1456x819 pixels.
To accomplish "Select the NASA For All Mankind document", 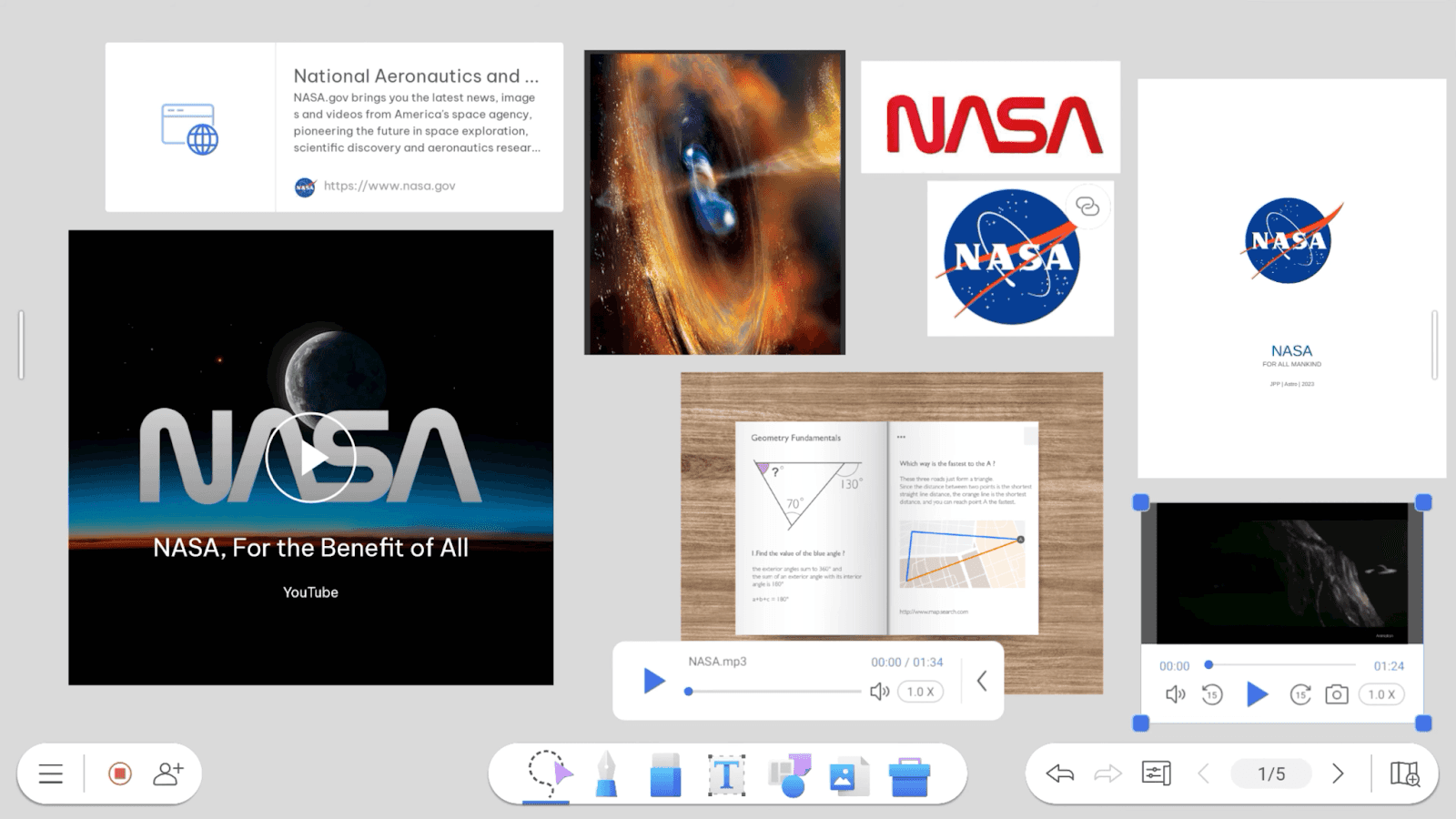I will click(x=1291, y=278).
